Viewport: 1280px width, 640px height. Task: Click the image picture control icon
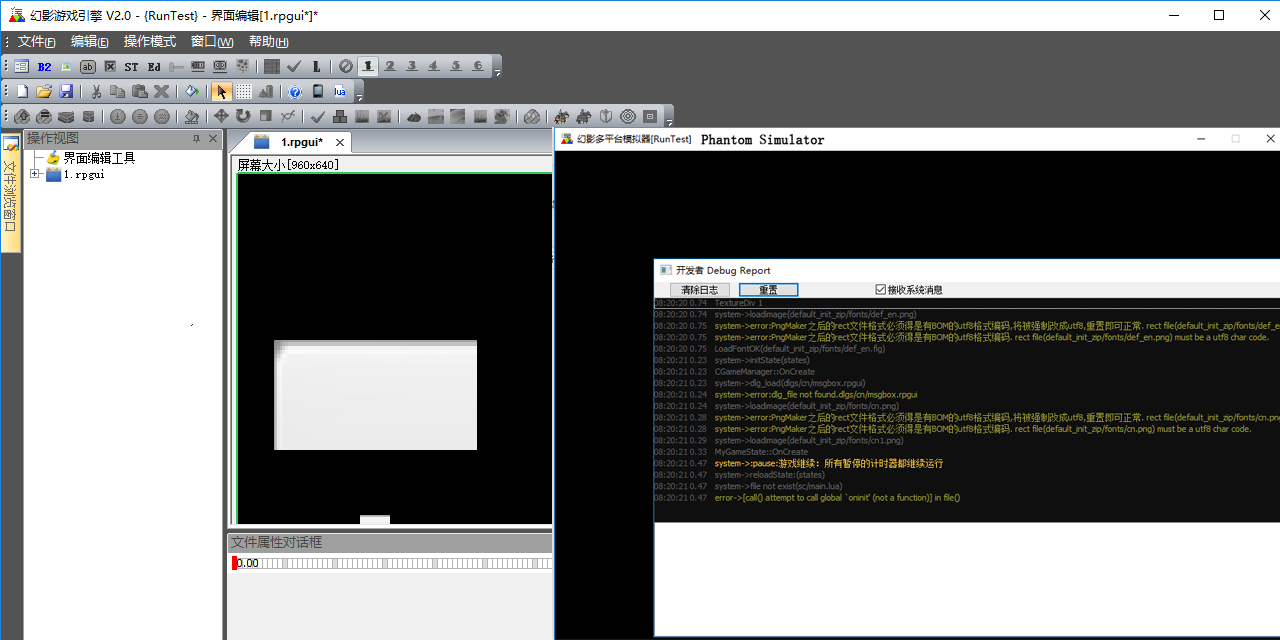pos(66,67)
